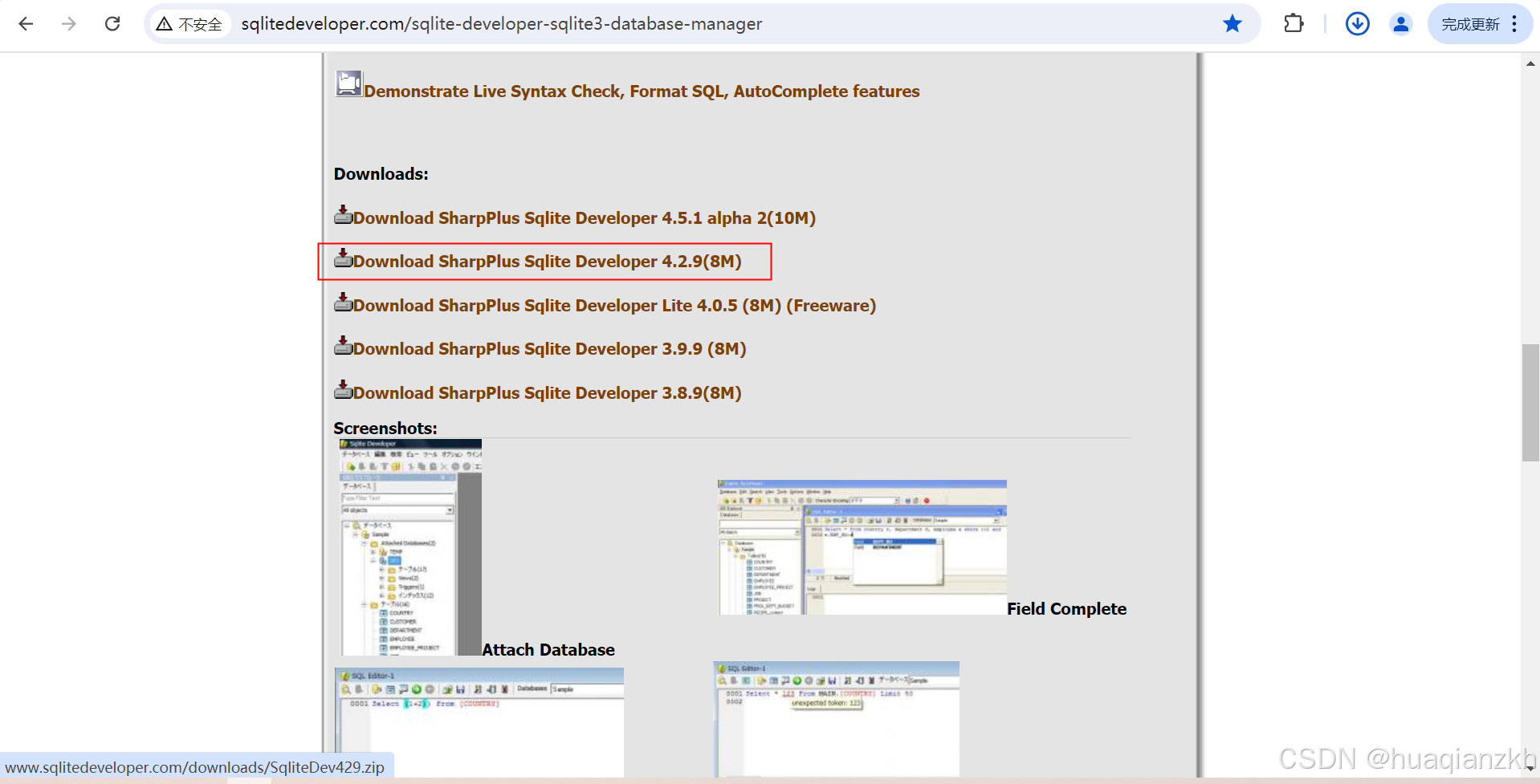Click the download icon for Lite 4.0.5
1540x784 pixels.
tap(344, 302)
